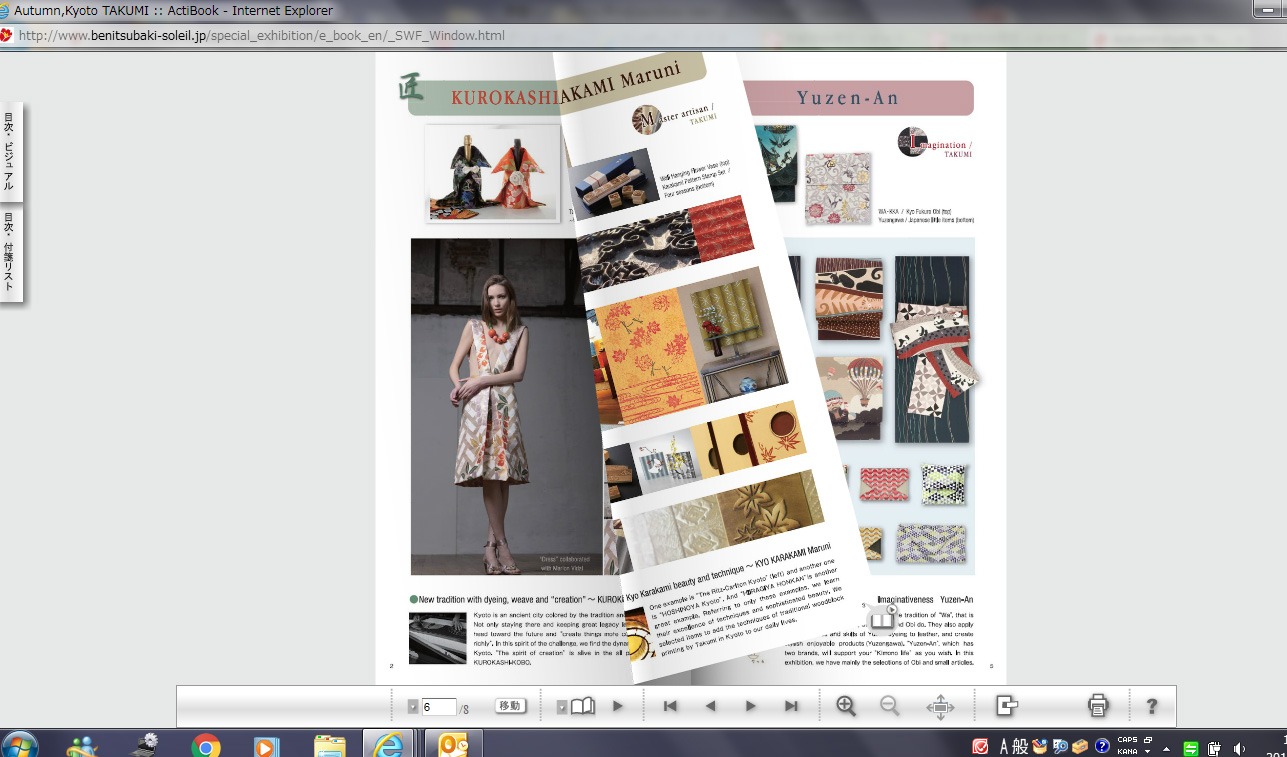The image size is (1287, 757).
Task: Click the green 匠 kanji logo
Action: (x=411, y=86)
